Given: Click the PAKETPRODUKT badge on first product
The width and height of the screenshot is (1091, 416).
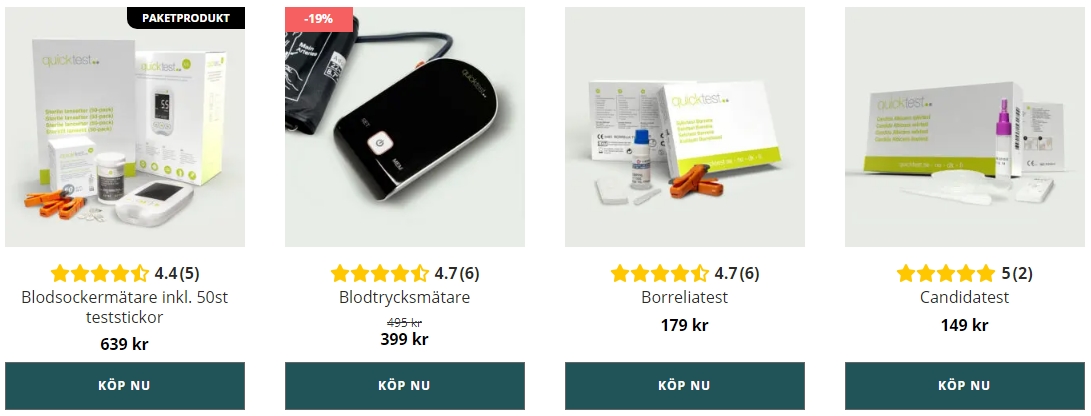Looking at the screenshot, I should point(186,18).
